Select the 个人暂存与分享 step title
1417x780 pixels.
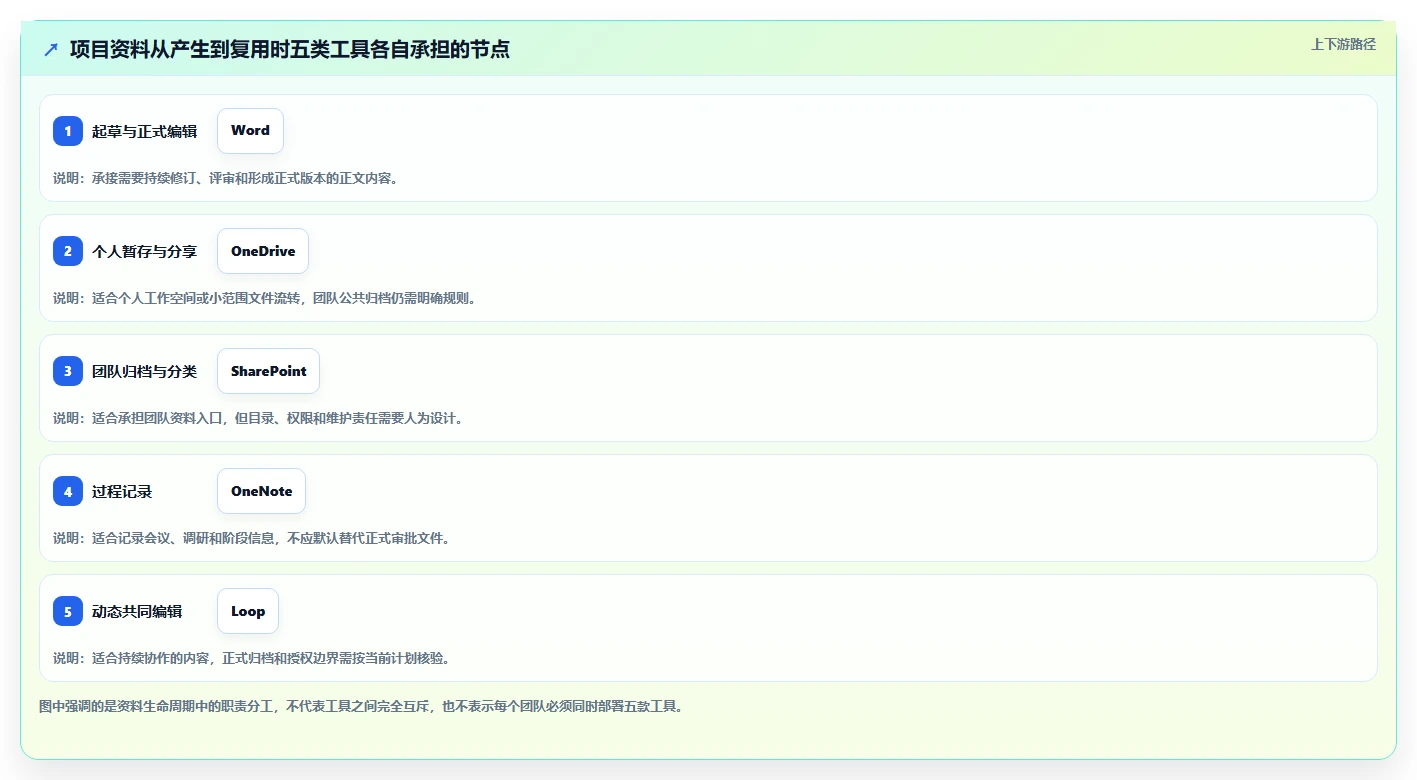coord(144,251)
